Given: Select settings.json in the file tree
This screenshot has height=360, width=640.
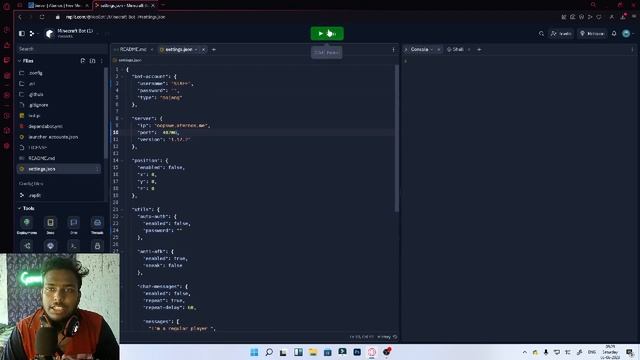Looking at the screenshot, I should [x=59, y=169].
